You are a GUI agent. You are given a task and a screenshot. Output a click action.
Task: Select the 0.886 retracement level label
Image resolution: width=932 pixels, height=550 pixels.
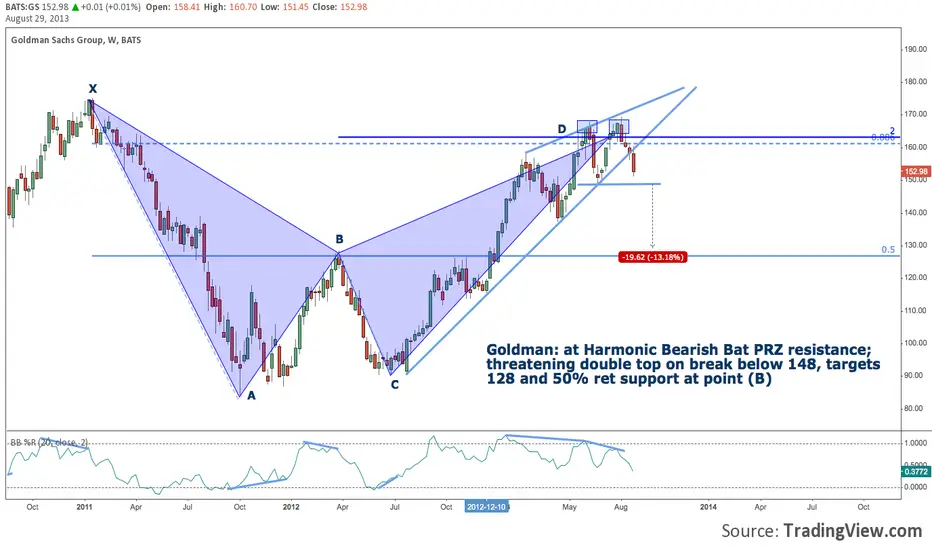[x=883, y=137]
